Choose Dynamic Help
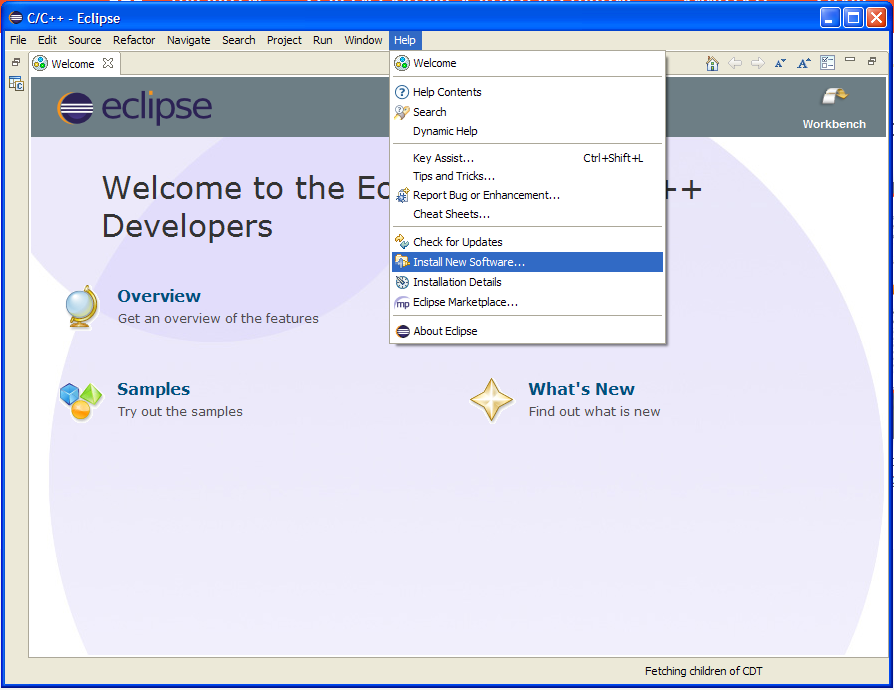The image size is (894, 690). [527, 131]
